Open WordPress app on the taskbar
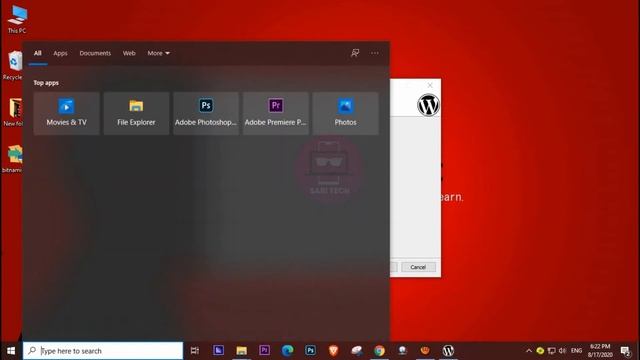The width and height of the screenshot is (640, 360). 448,351
